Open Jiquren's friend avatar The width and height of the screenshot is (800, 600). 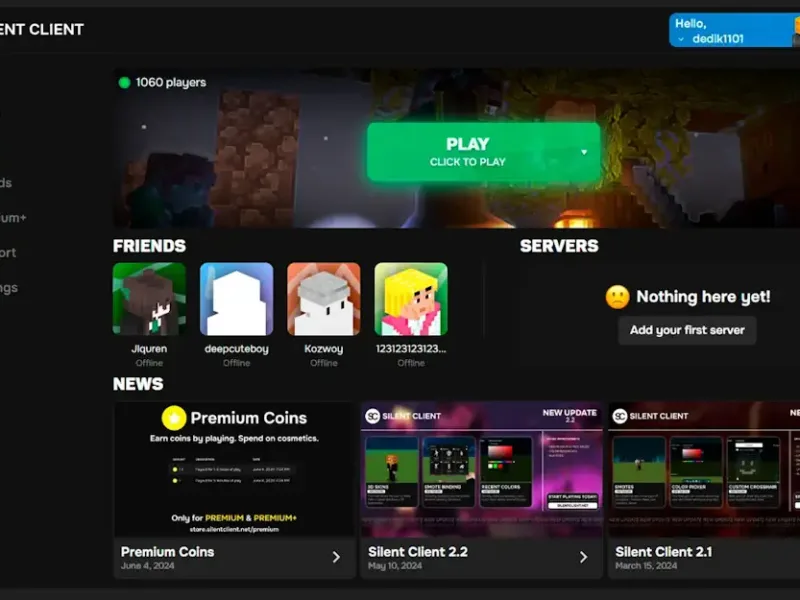pyautogui.click(x=149, y=299)
